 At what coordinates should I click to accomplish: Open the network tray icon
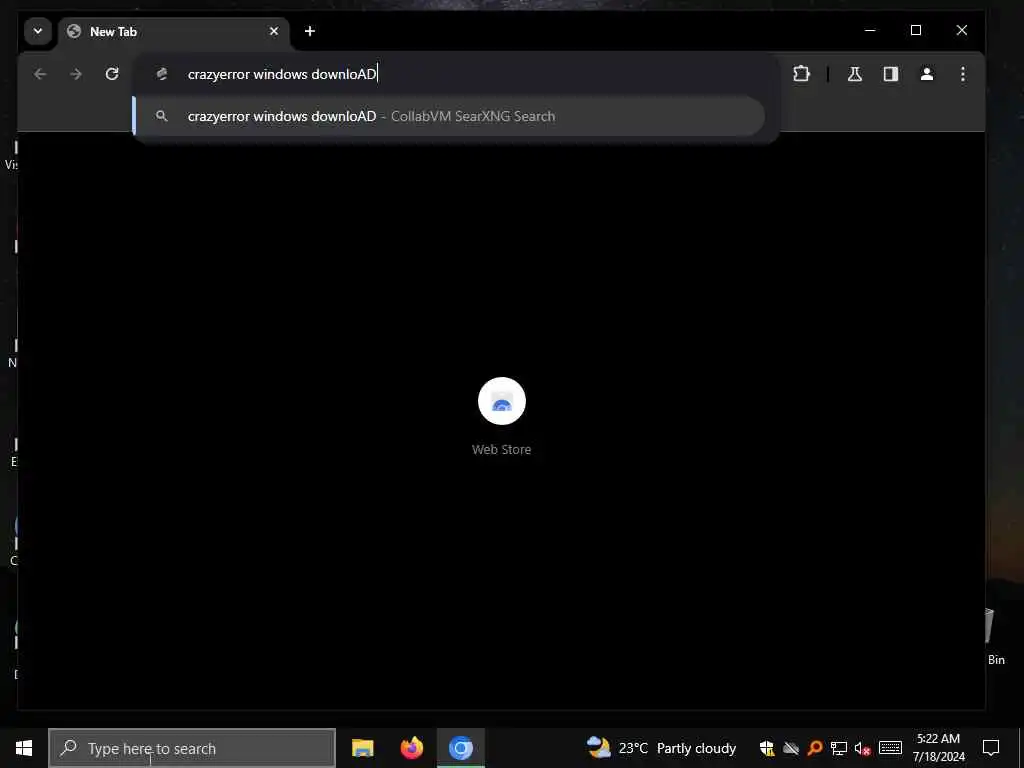839,748
